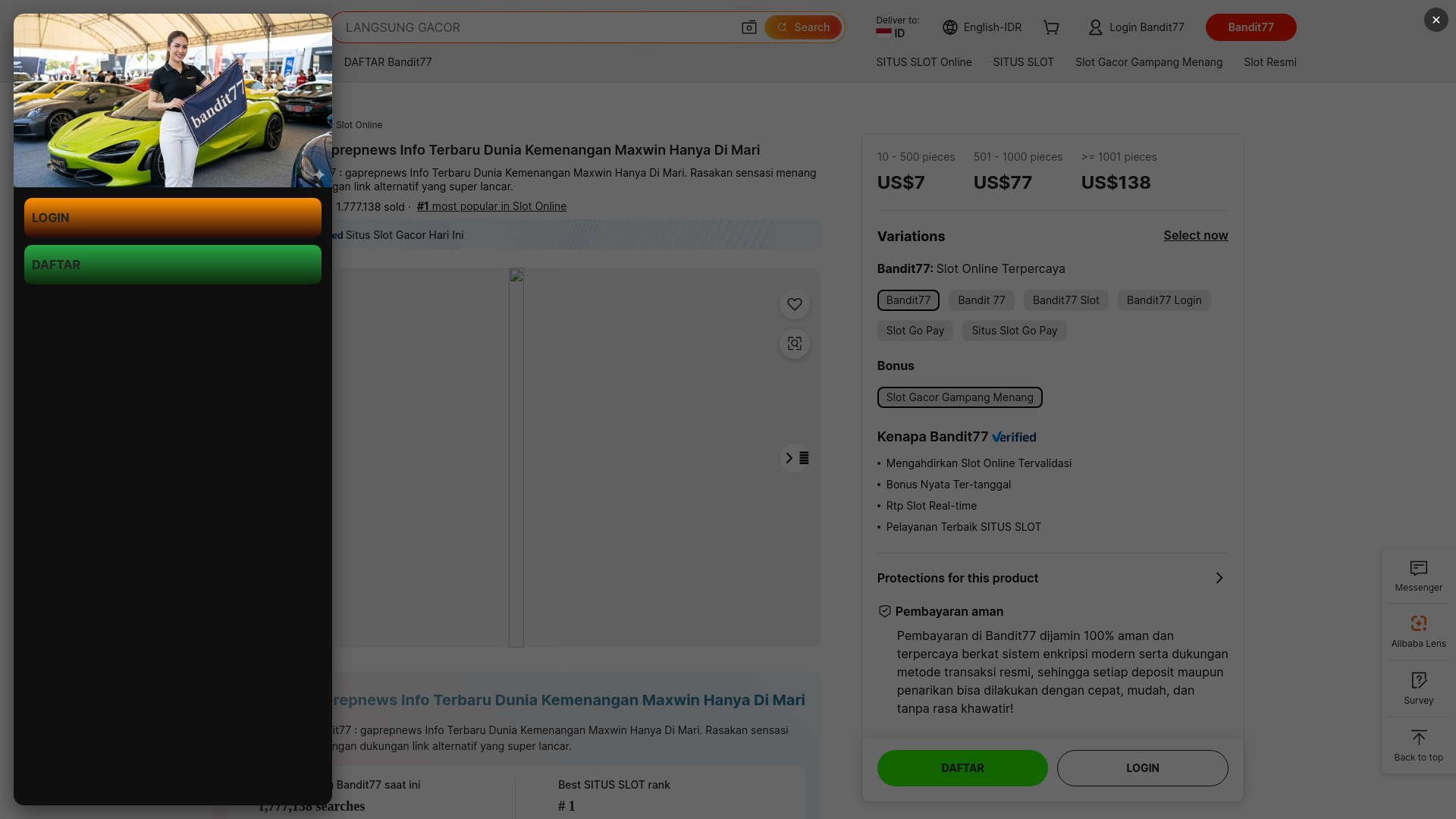Open #1 most popular in Slot Online link
The image size is (1456, 819).
[491, 206]
